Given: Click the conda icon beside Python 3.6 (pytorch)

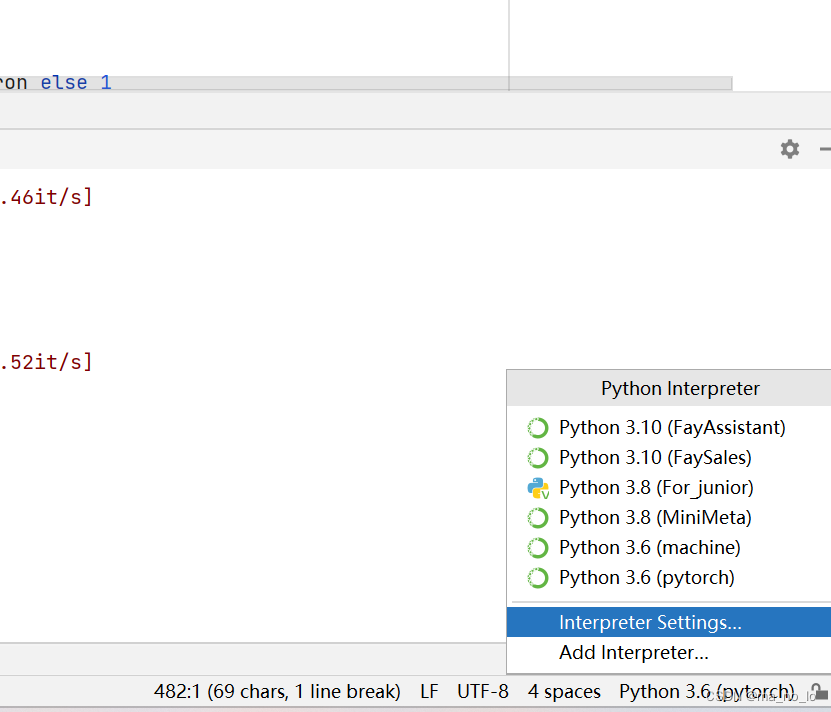Looking at the screenshot, I should click(538, 577).
